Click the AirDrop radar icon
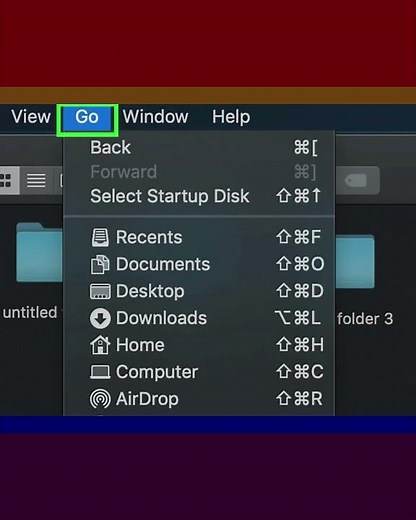Image resolution: width=416 pixels, height=520 pixels. point(100,399)
